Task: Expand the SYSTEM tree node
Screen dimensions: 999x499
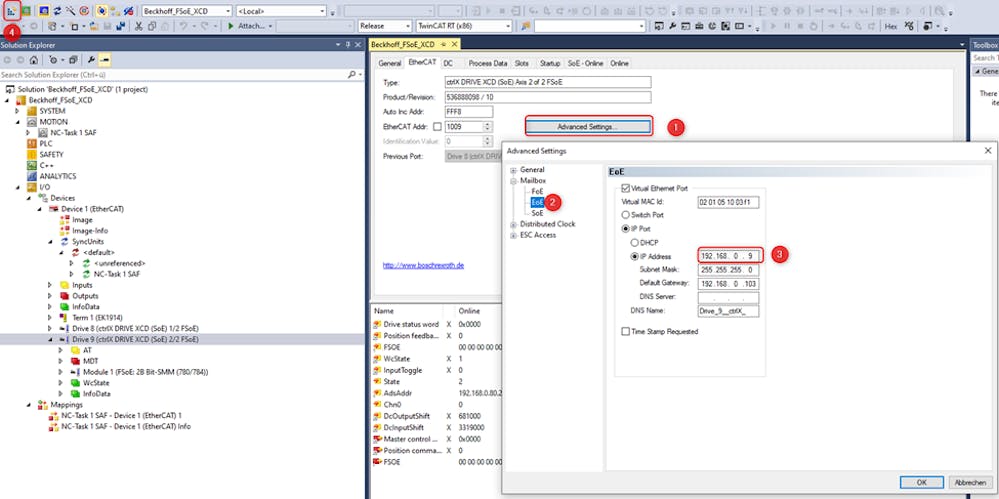Action: (18, 111)
